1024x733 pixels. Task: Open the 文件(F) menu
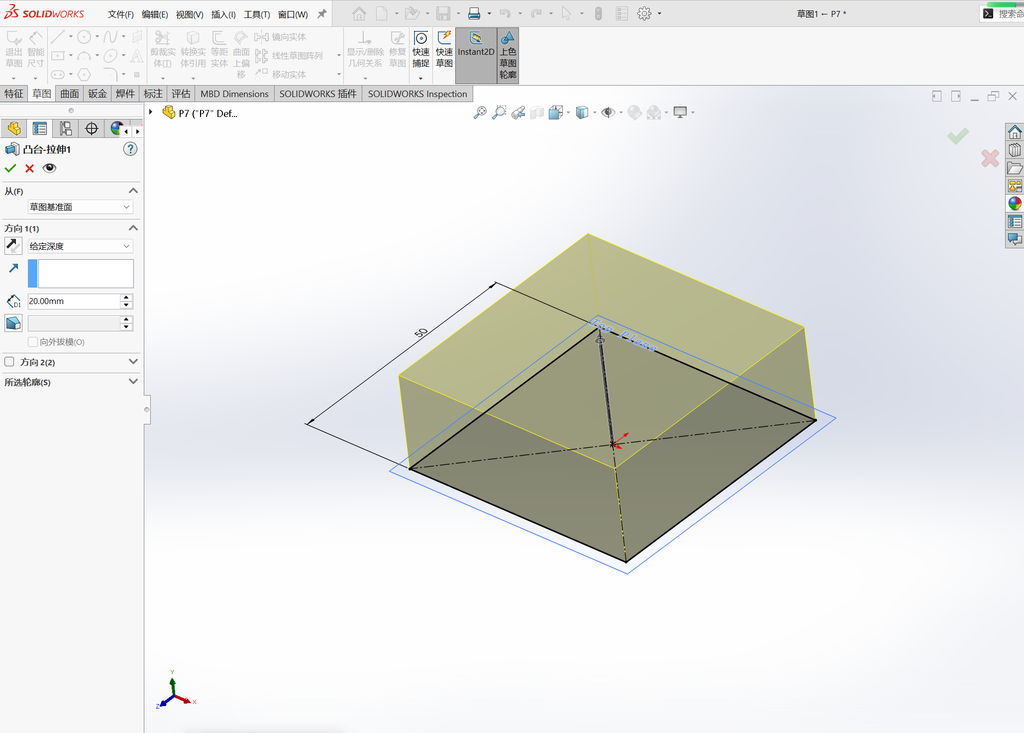coord(121,14)
